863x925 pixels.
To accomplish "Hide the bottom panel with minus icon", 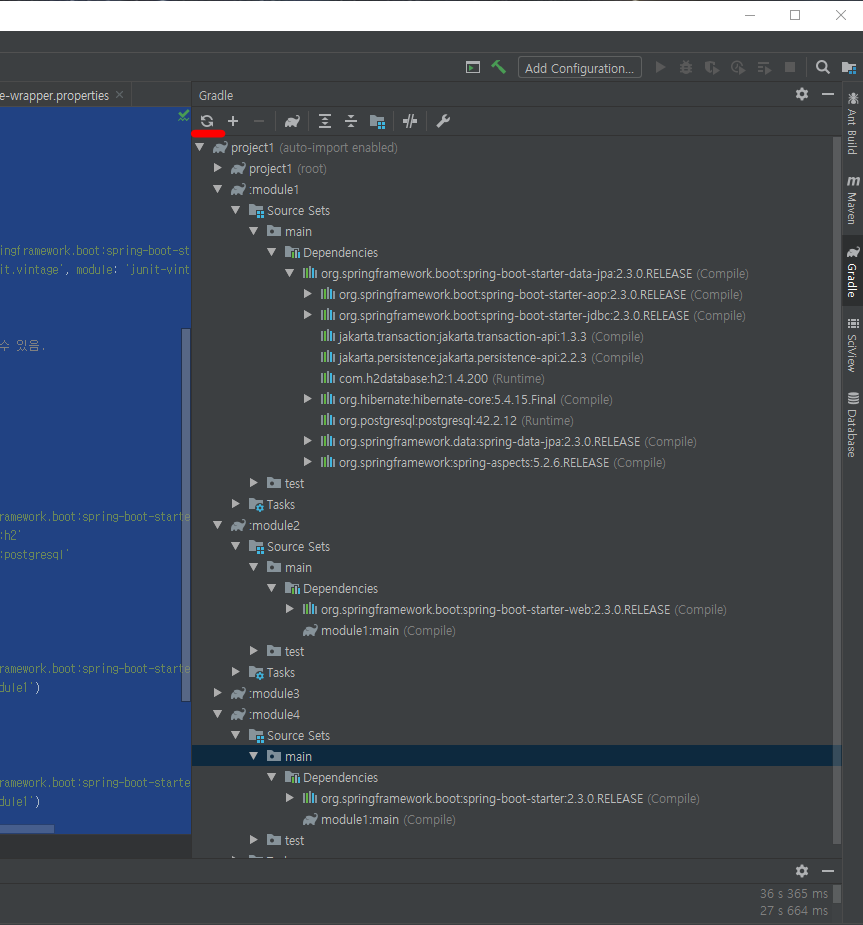I will 828,871.
